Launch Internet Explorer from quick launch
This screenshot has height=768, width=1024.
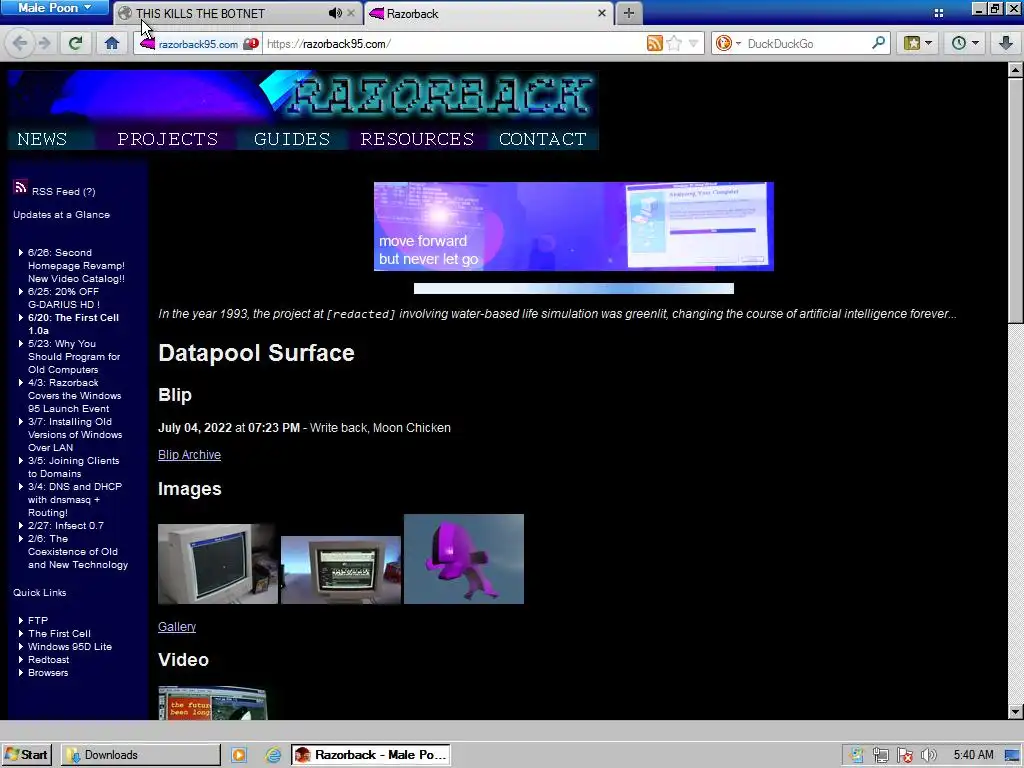point(273,755)
